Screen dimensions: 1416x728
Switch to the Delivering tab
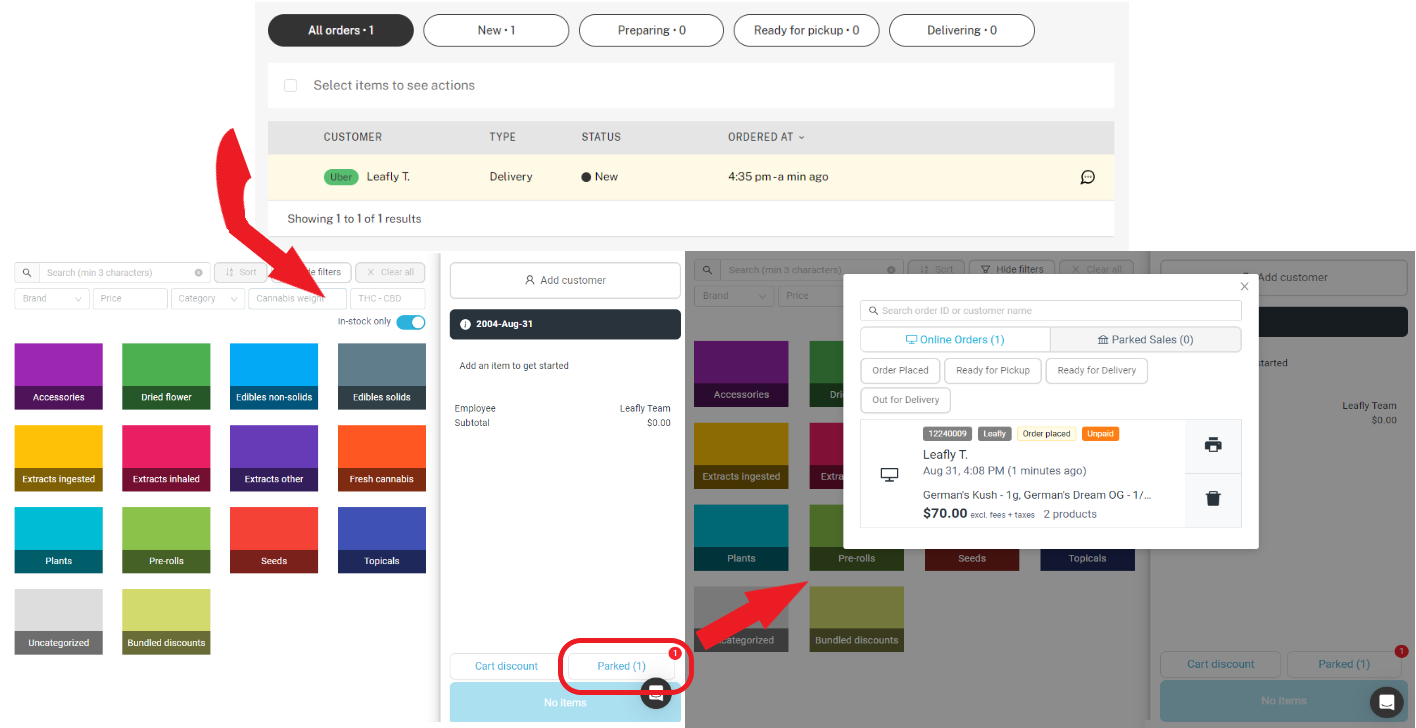click(961, 30)
